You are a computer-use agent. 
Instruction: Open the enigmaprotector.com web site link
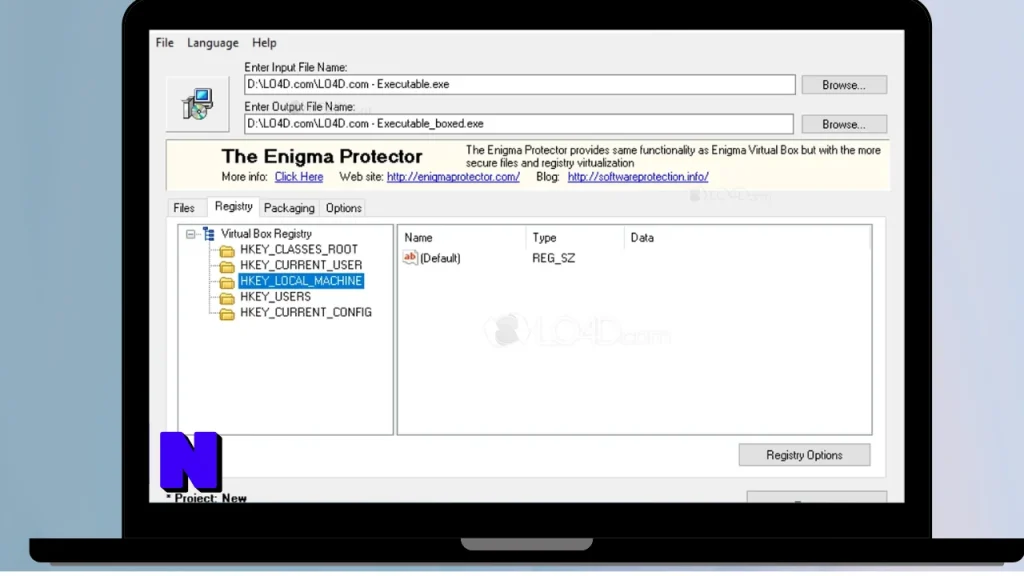(x=453, y=176)
